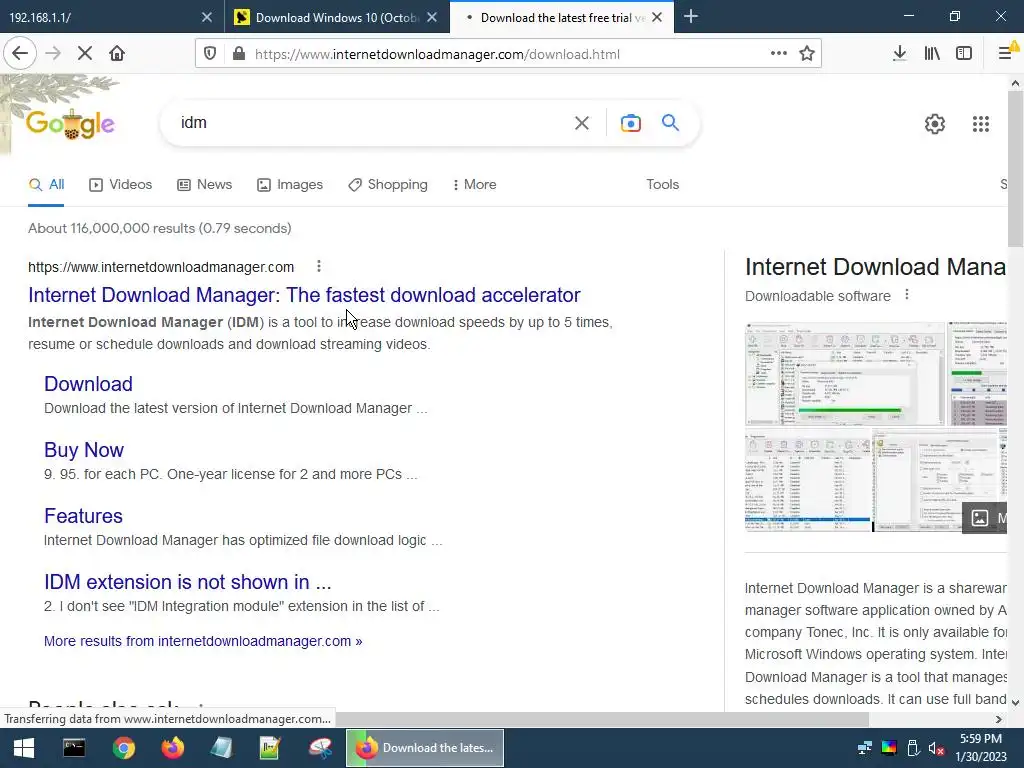Open large IDM screenshot thumbnail
1024x768 pixels.
coord(844,374)
